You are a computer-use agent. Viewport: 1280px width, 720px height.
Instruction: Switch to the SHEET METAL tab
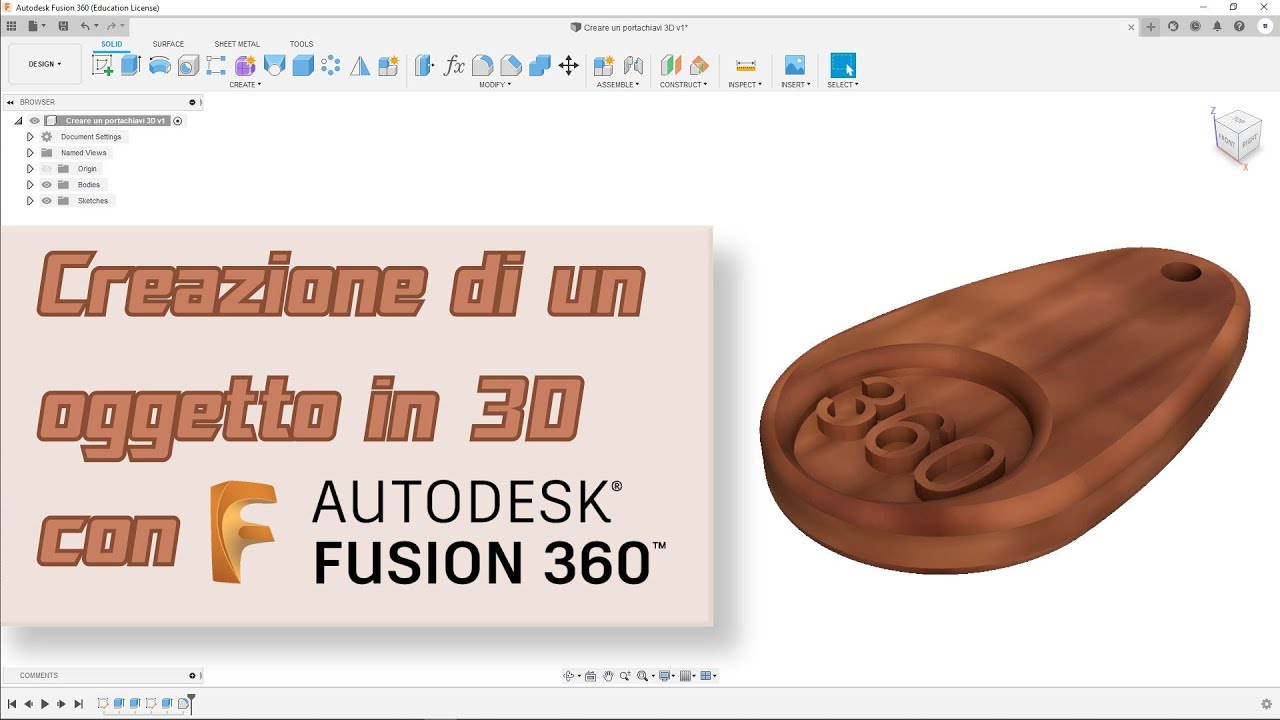click(237, 44)
